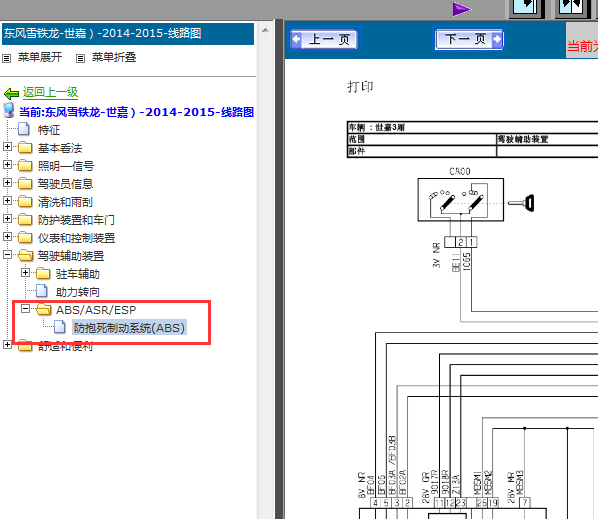Go to previous page with 上一页 button
598x519 pixels.
[x=324, y=39]
